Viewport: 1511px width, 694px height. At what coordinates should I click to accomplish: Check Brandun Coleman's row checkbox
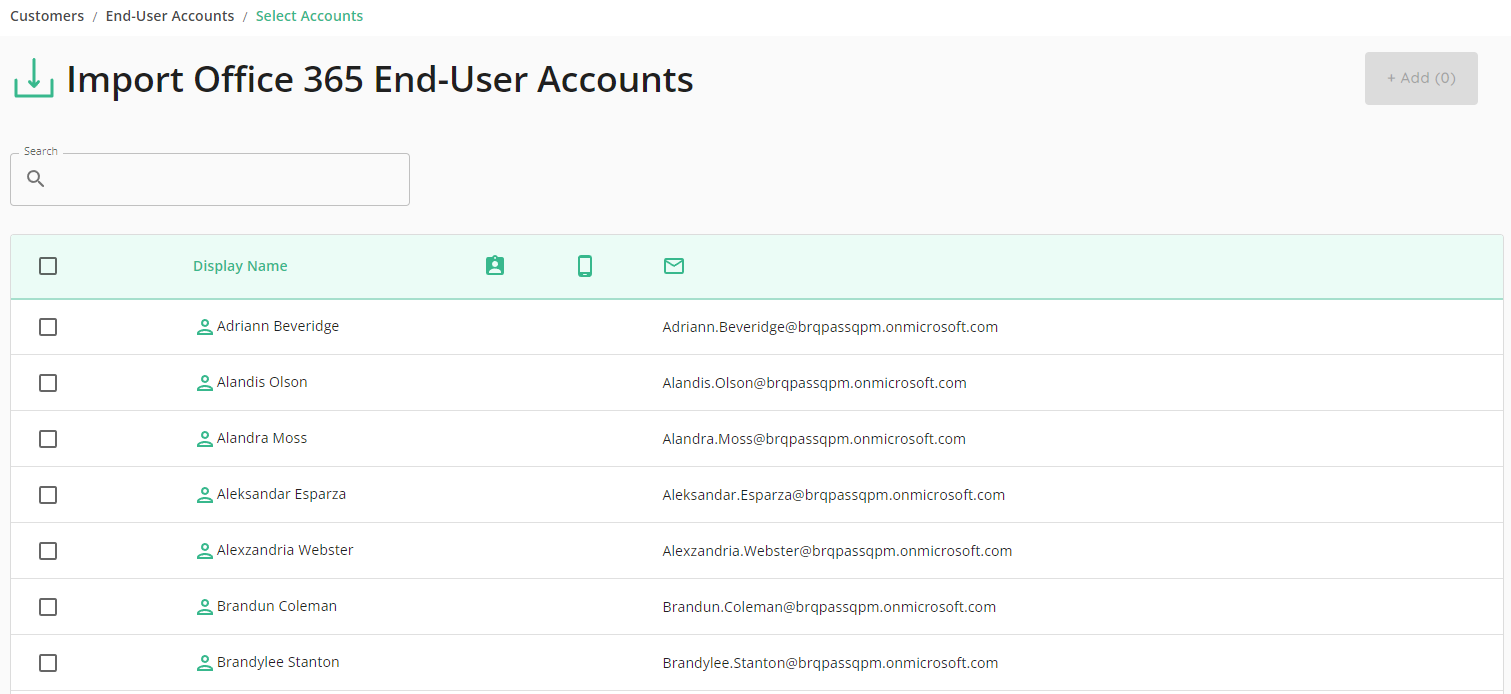(48, 607)
